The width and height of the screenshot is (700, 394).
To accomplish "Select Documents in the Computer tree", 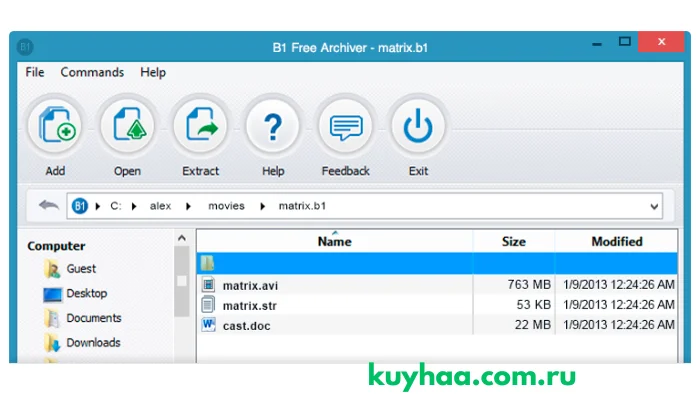I will click(x=94, y=318).
